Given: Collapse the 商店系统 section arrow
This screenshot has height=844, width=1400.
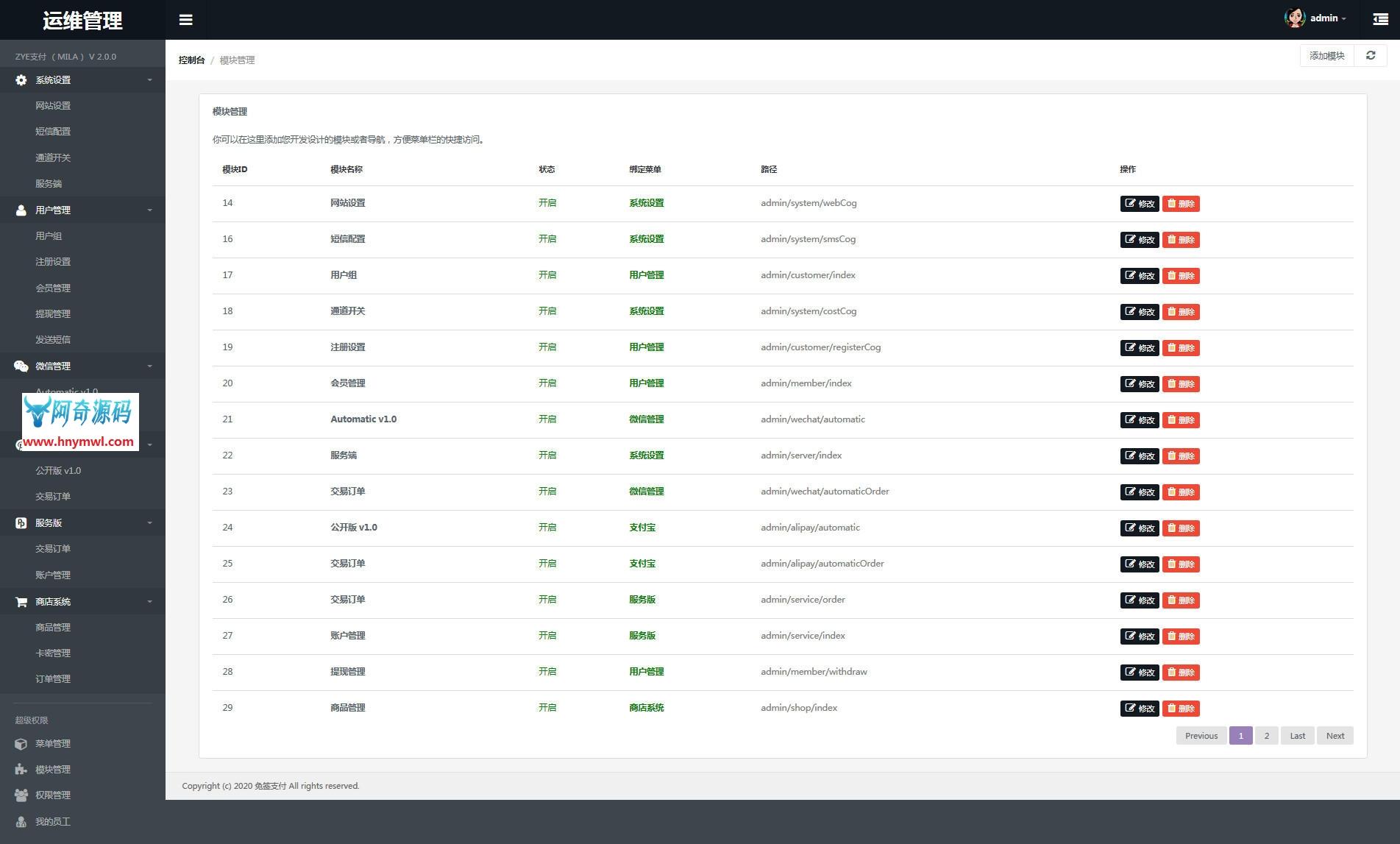Looking at the screenshot, I should [149, 602].
